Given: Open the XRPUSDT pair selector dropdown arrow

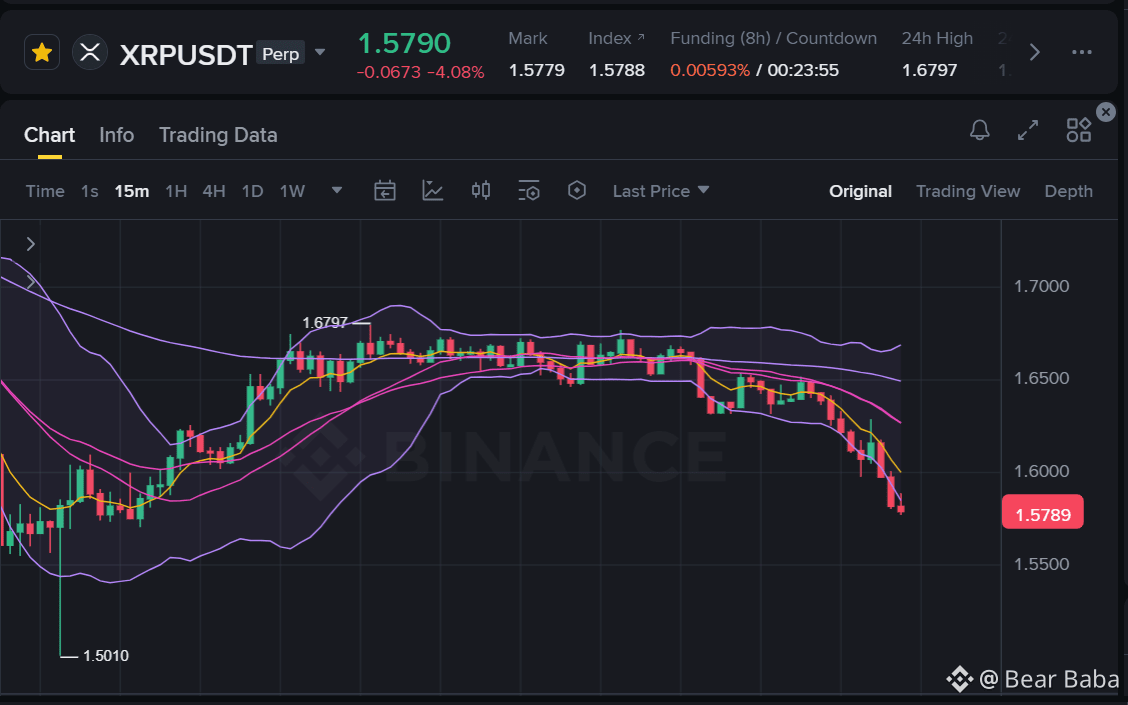Looking at the screenshot, I should 320,53.
